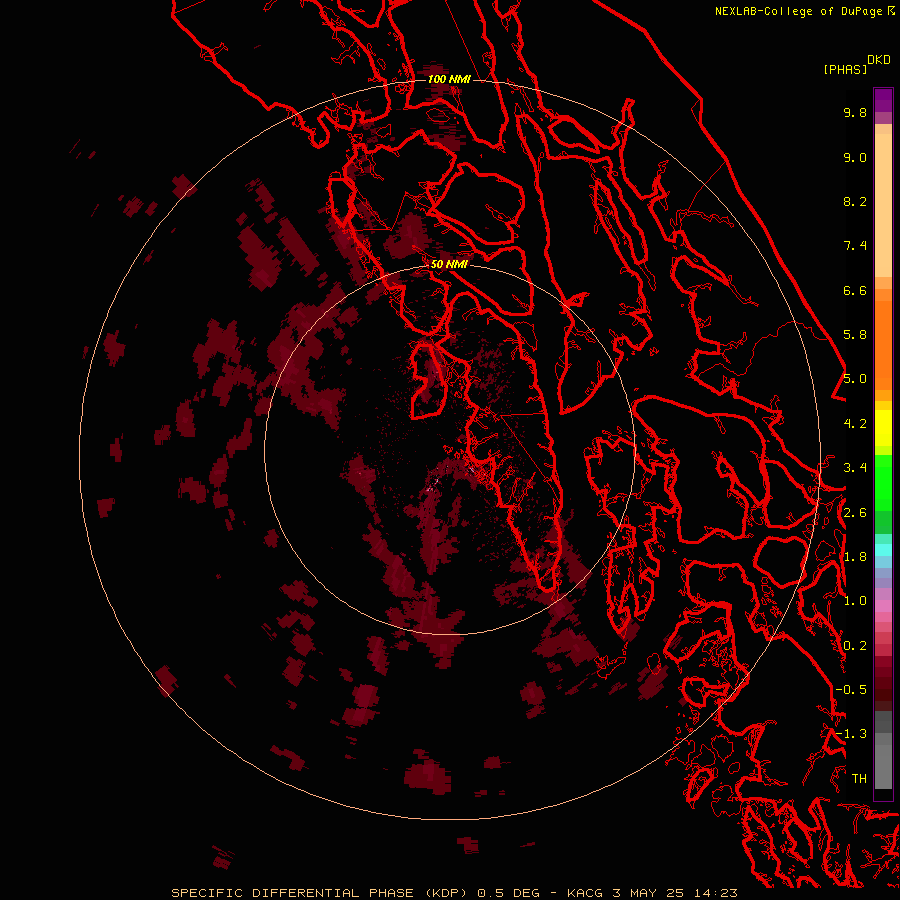The image size is (900, 900).
Task: Click the 14:23 timestamp in the caption
Action: [715, 893]
